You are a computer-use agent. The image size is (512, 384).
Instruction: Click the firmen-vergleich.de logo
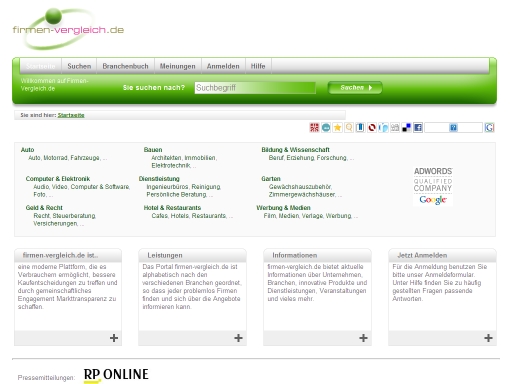tap(68, 29)
